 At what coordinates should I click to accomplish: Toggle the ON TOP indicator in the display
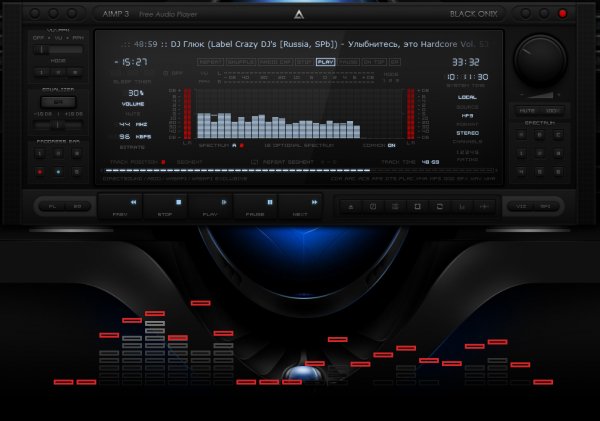pyautogui.click(x=374, y=62)
